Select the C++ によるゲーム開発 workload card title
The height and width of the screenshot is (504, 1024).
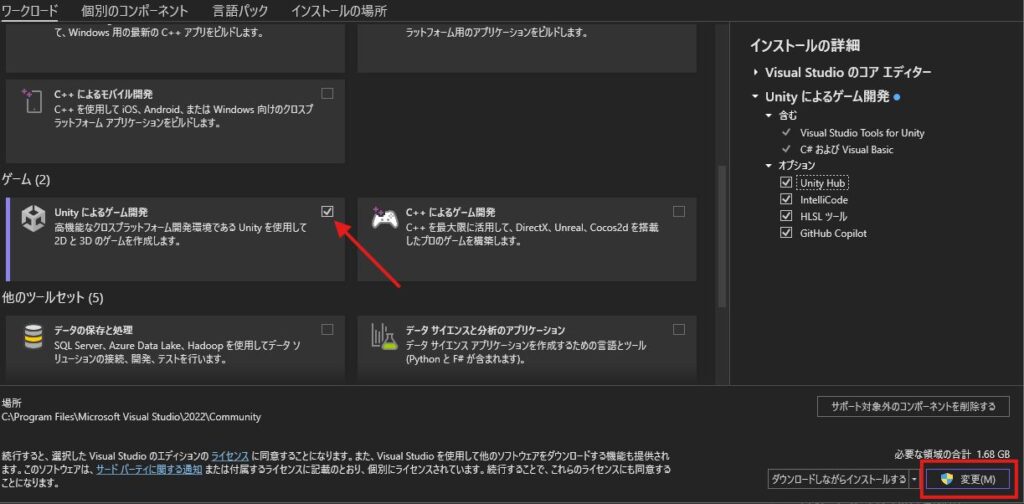(x=451, y=212)
